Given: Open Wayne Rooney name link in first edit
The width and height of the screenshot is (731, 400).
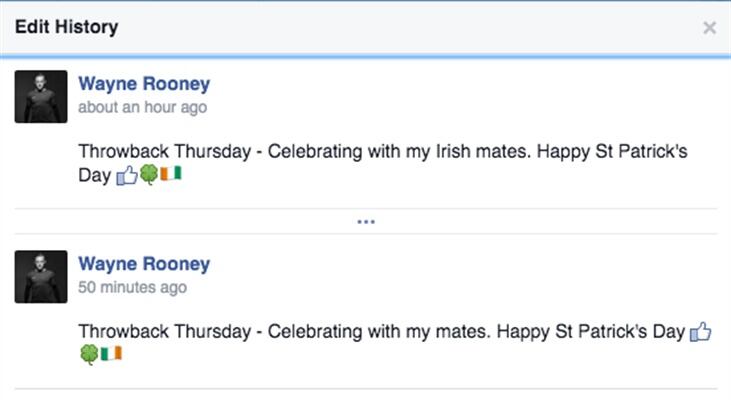Looking at the screenshot, I should tap(144, 84).
